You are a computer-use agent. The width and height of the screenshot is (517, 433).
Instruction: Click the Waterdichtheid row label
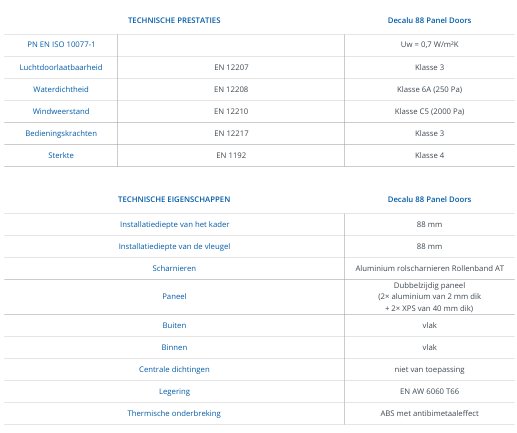[61, 89]
